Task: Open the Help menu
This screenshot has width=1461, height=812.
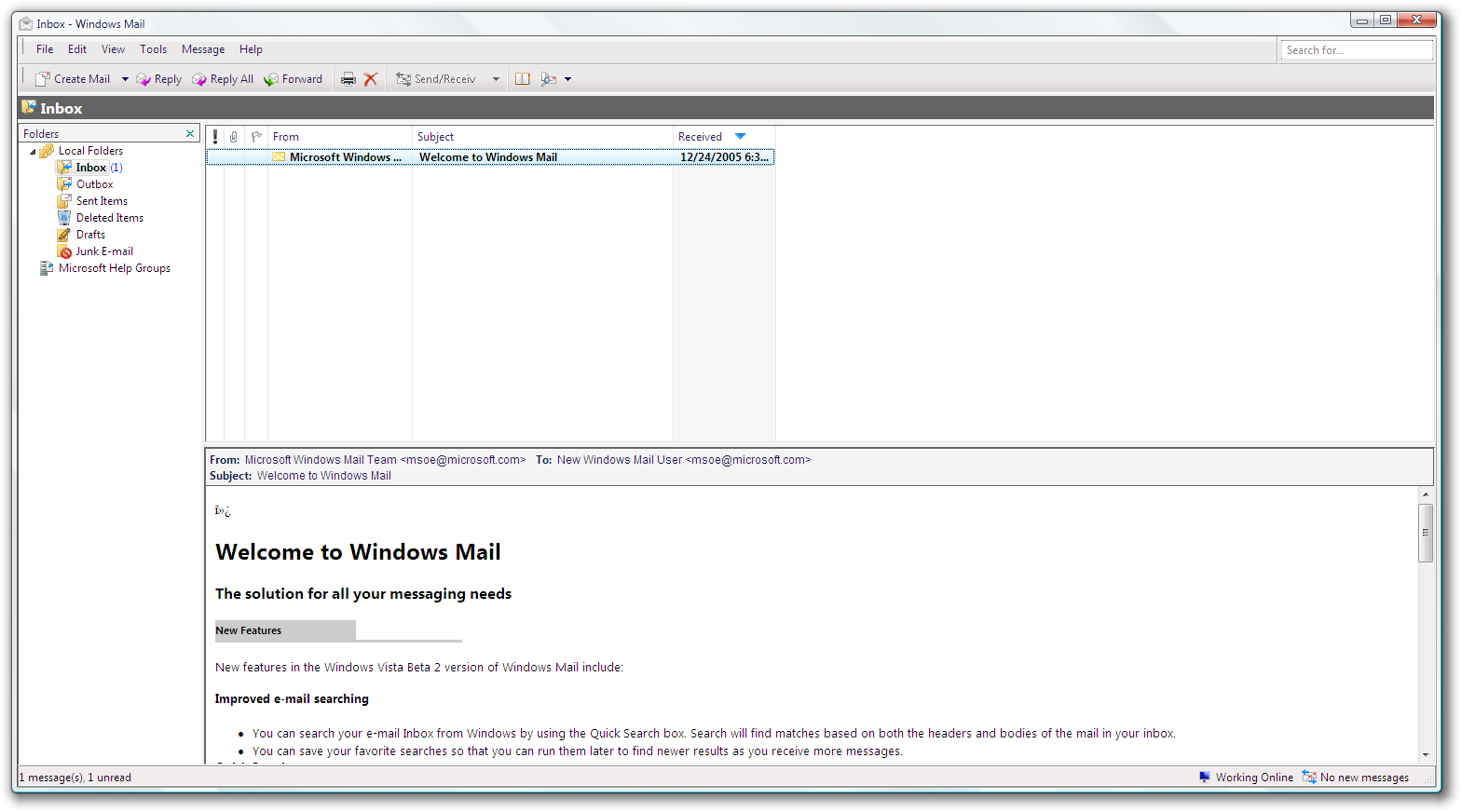Action: 251,49
